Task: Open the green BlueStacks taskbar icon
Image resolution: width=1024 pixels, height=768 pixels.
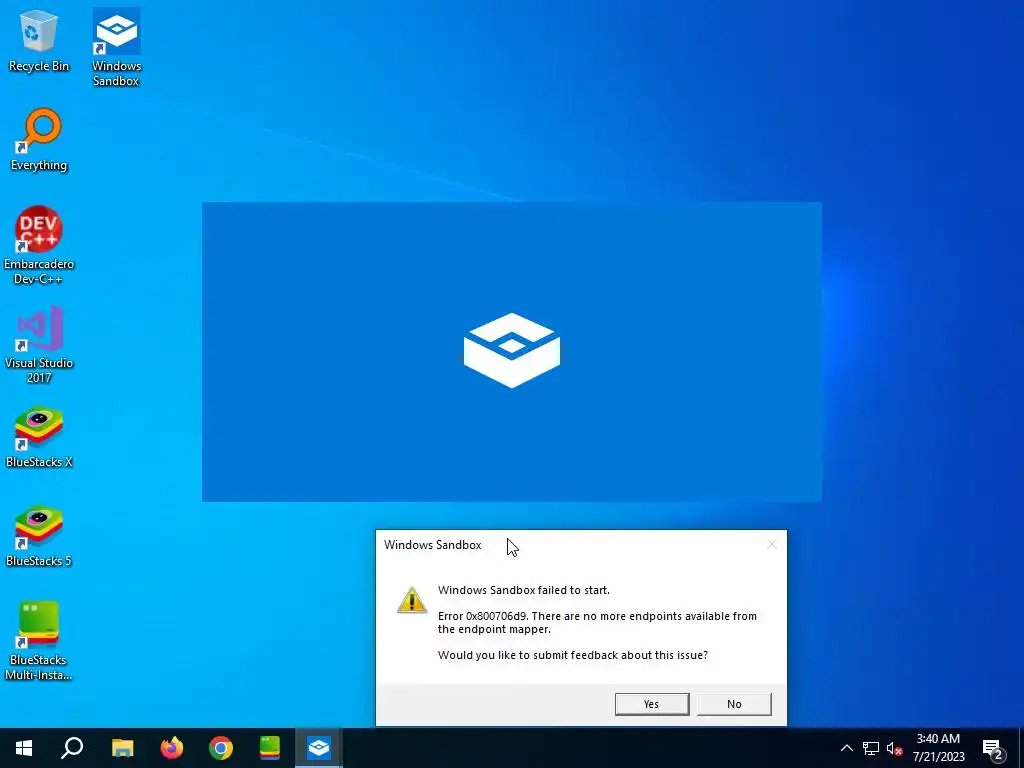Action: (270, 748)
